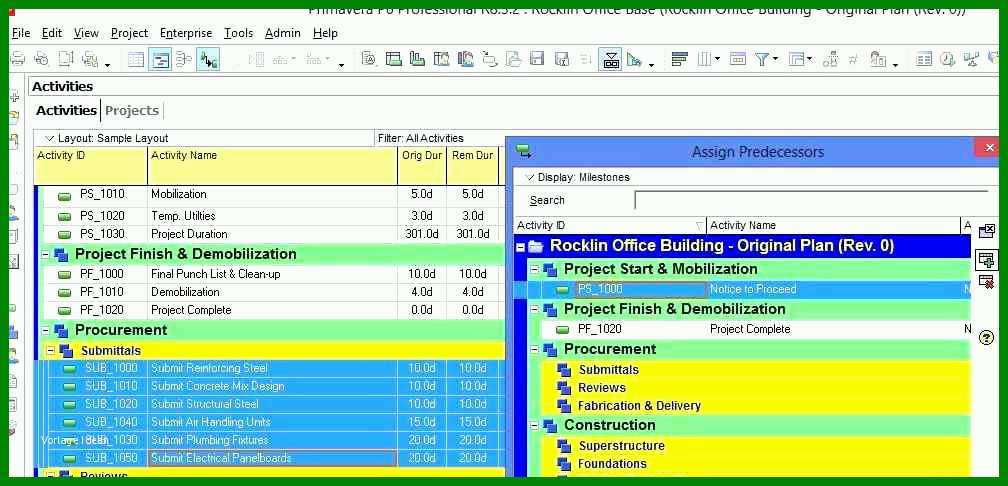1008x486 pixels.
Task: Click the Level Resources icon near the toolbar end
Action: [x=971, y=60]
